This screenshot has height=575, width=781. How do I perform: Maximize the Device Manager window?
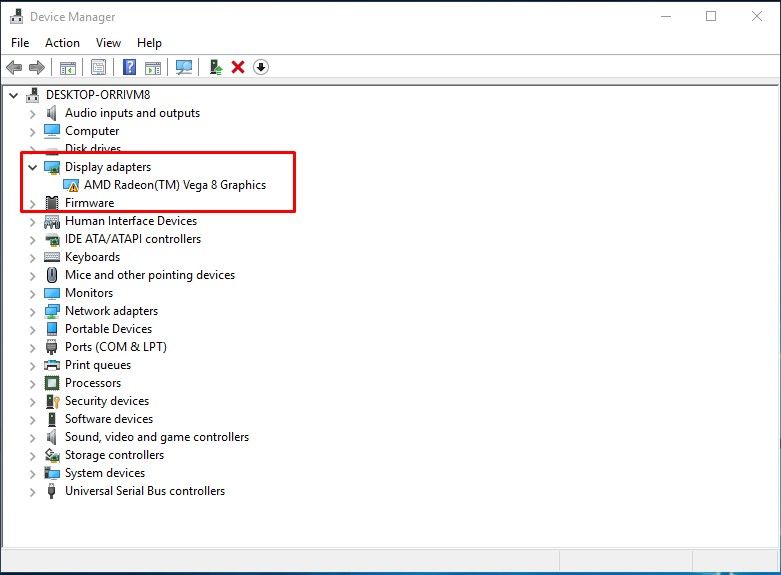click(x=711, y=16)
